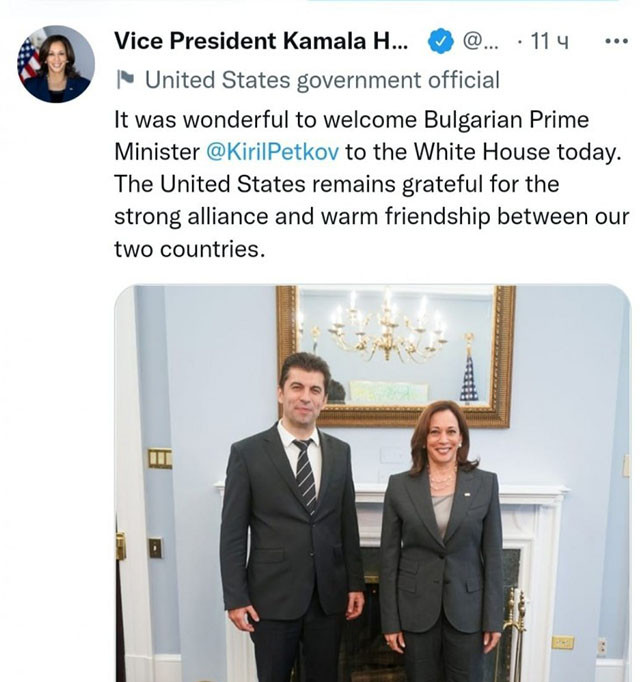This screenshot has width=640, height=682.
Task: Open the Kamala Harris profile avatar
Action: [56, 64]
